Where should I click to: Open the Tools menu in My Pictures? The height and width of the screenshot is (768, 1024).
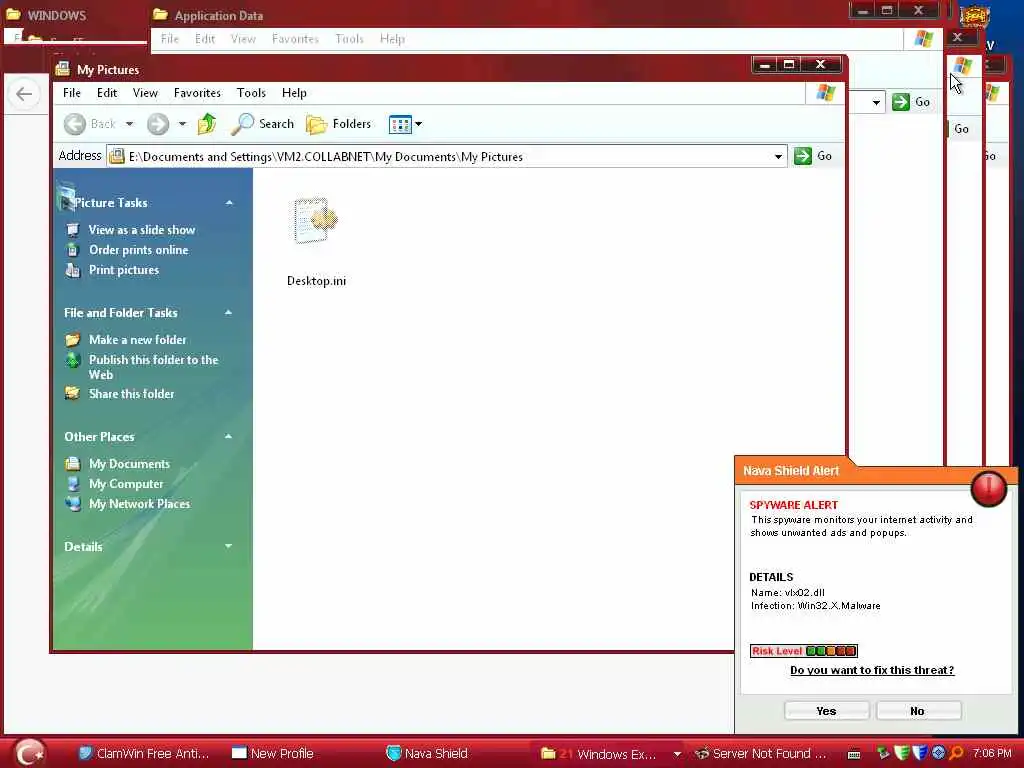251,93
